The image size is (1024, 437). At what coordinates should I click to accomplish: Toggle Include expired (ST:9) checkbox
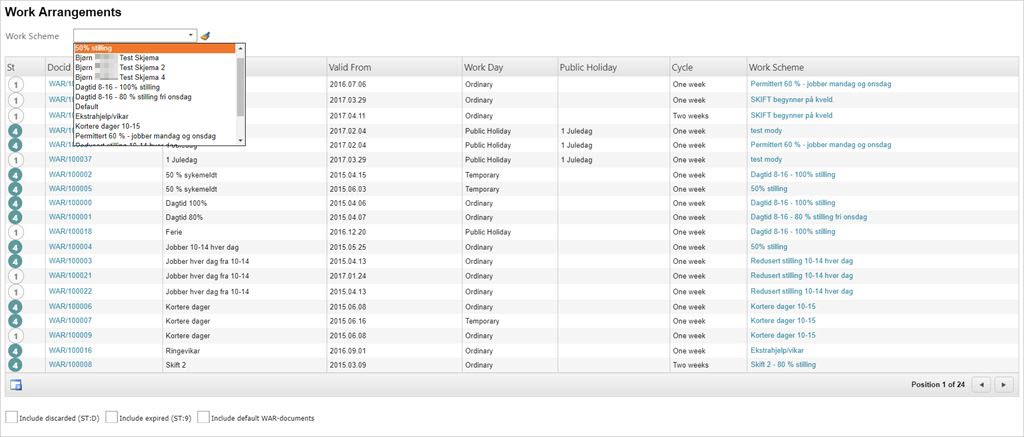click(110, 417)
